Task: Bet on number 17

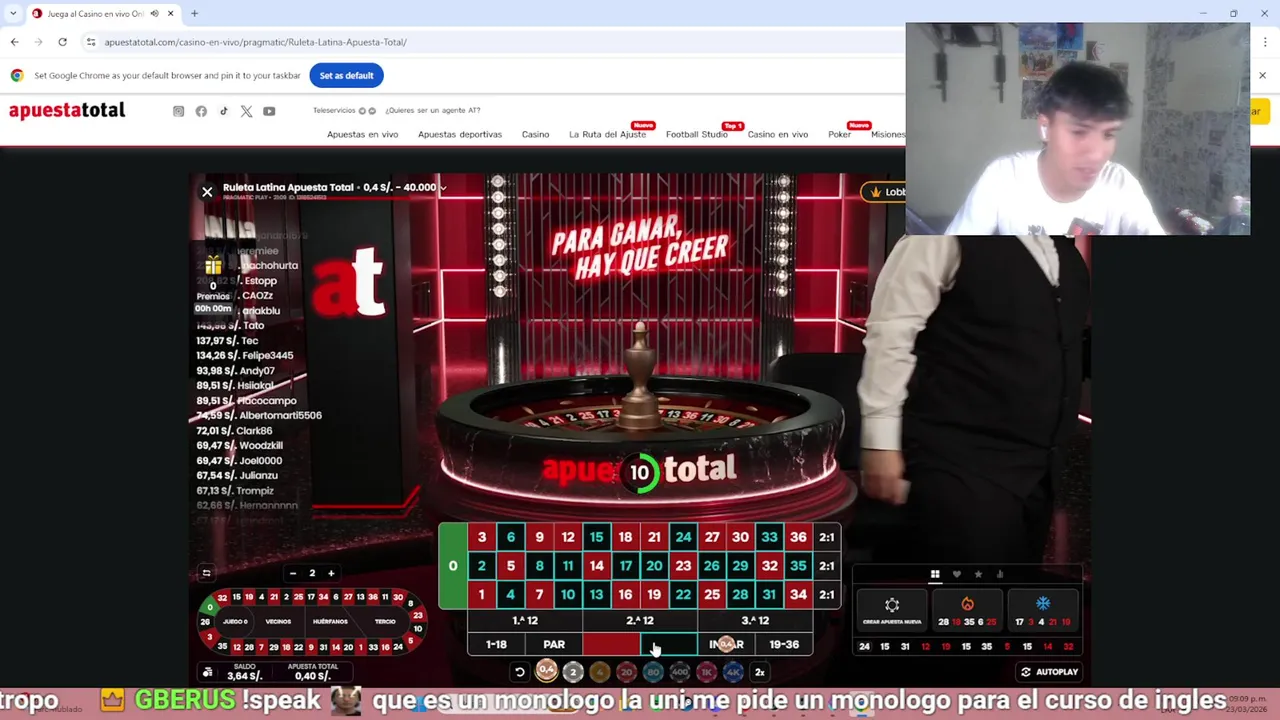Action: pos(625,566)
